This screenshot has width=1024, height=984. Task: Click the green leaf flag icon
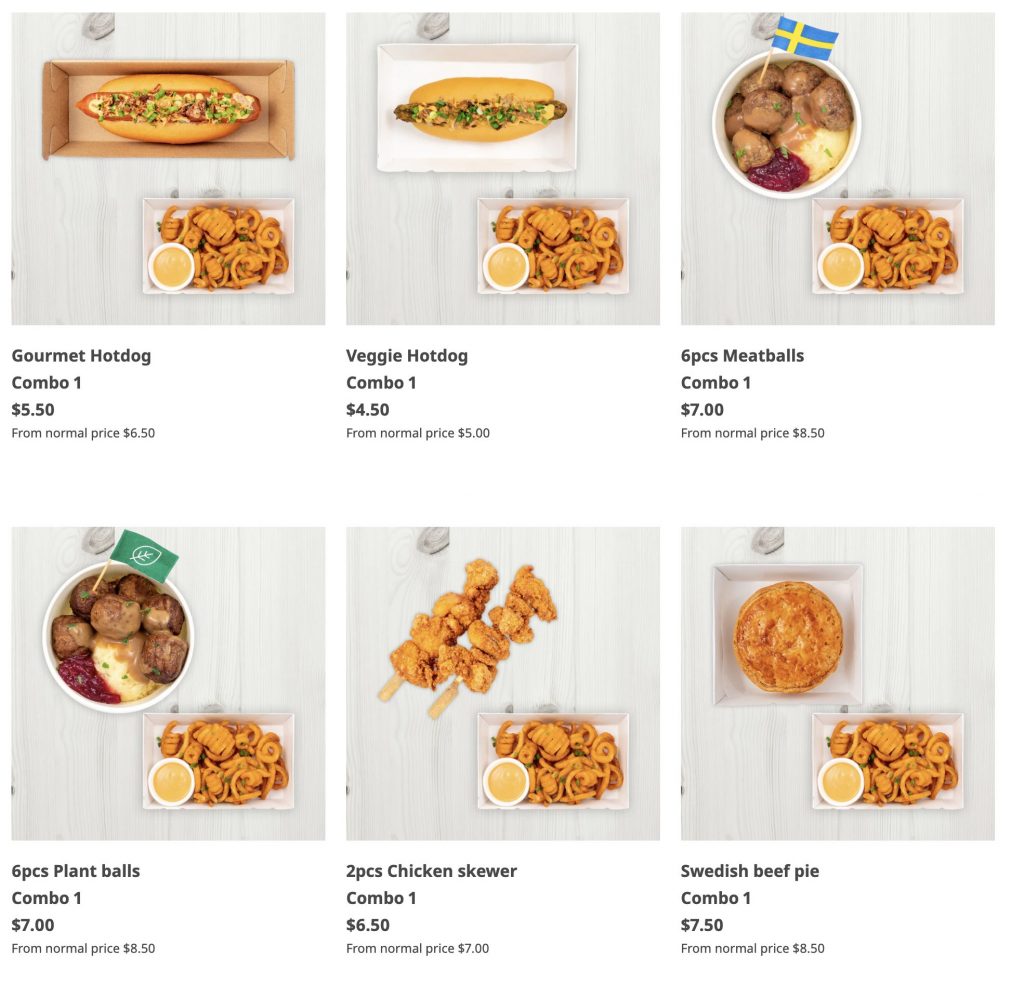(144, 553)
